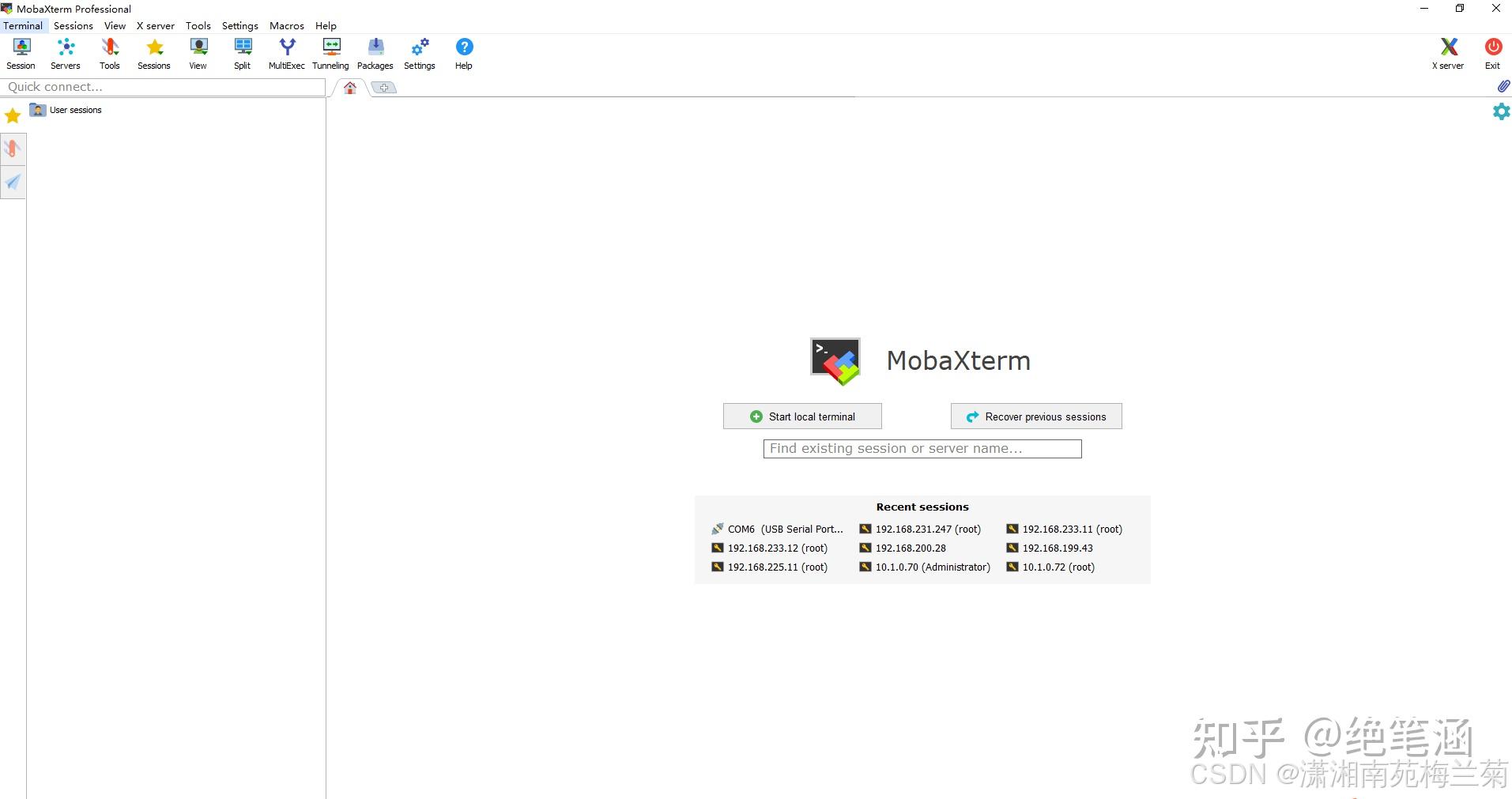This screenshot has height=799, width=1512.
Task: Select the Tools icon in the toolbar
Action: tap(109, 52)
